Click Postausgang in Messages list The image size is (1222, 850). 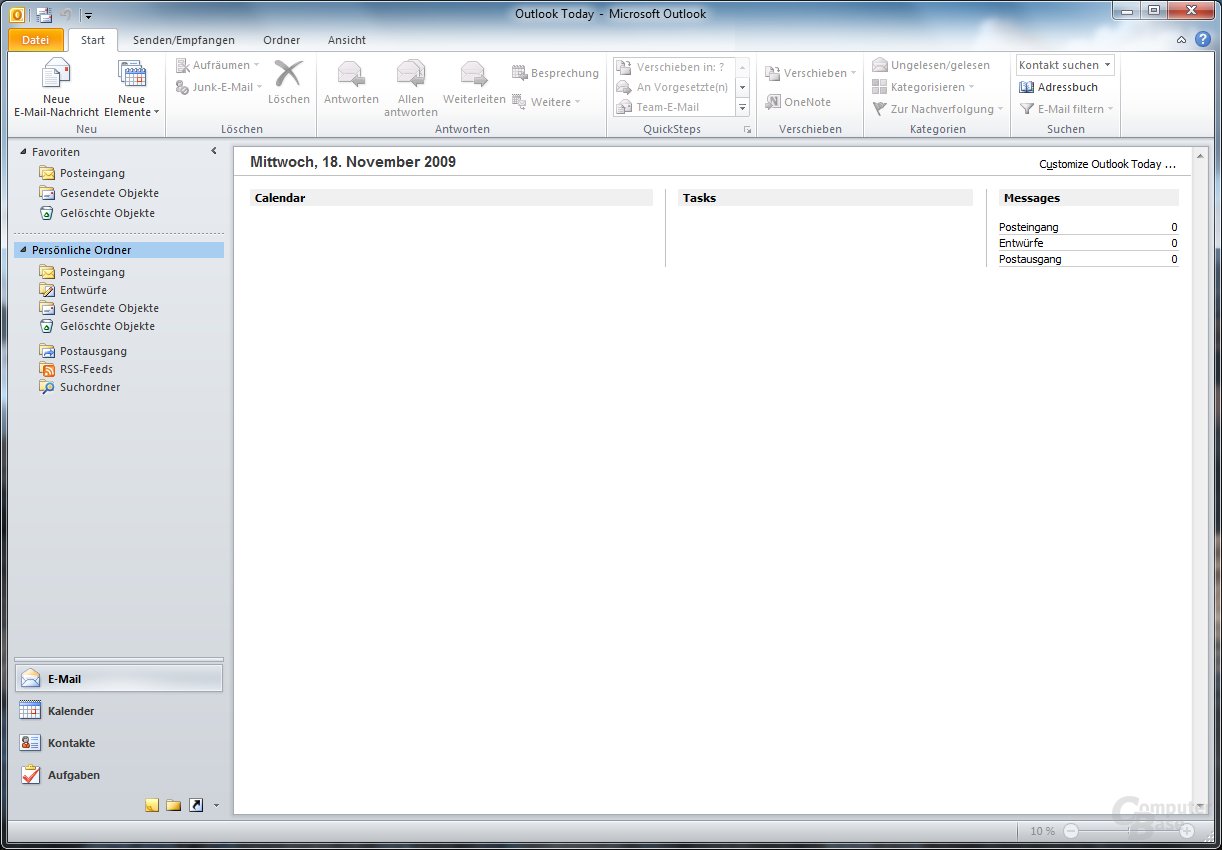coord(1030,259)
